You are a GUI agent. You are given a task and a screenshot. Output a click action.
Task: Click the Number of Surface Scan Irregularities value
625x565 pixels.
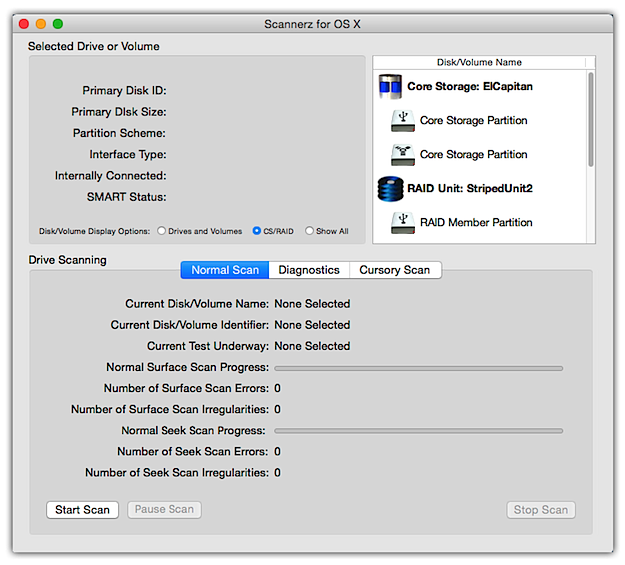coord(277,409)
